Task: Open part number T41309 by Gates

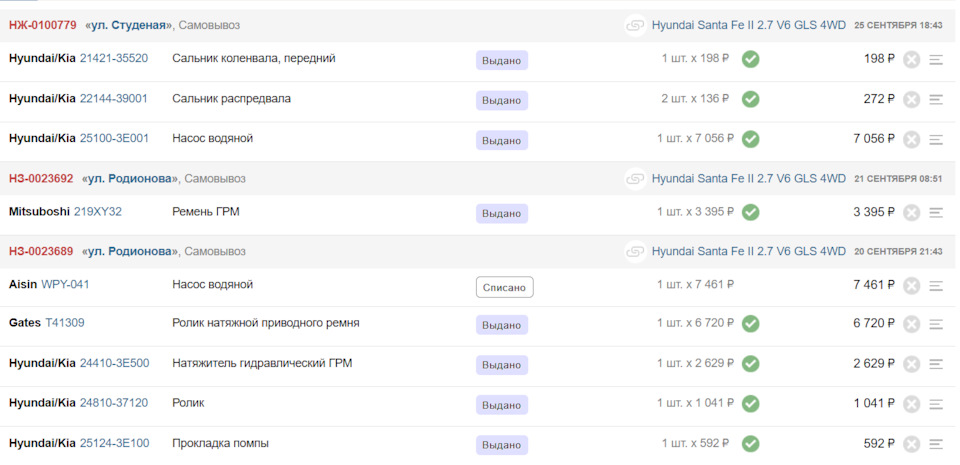Action: tap(65, 323)
